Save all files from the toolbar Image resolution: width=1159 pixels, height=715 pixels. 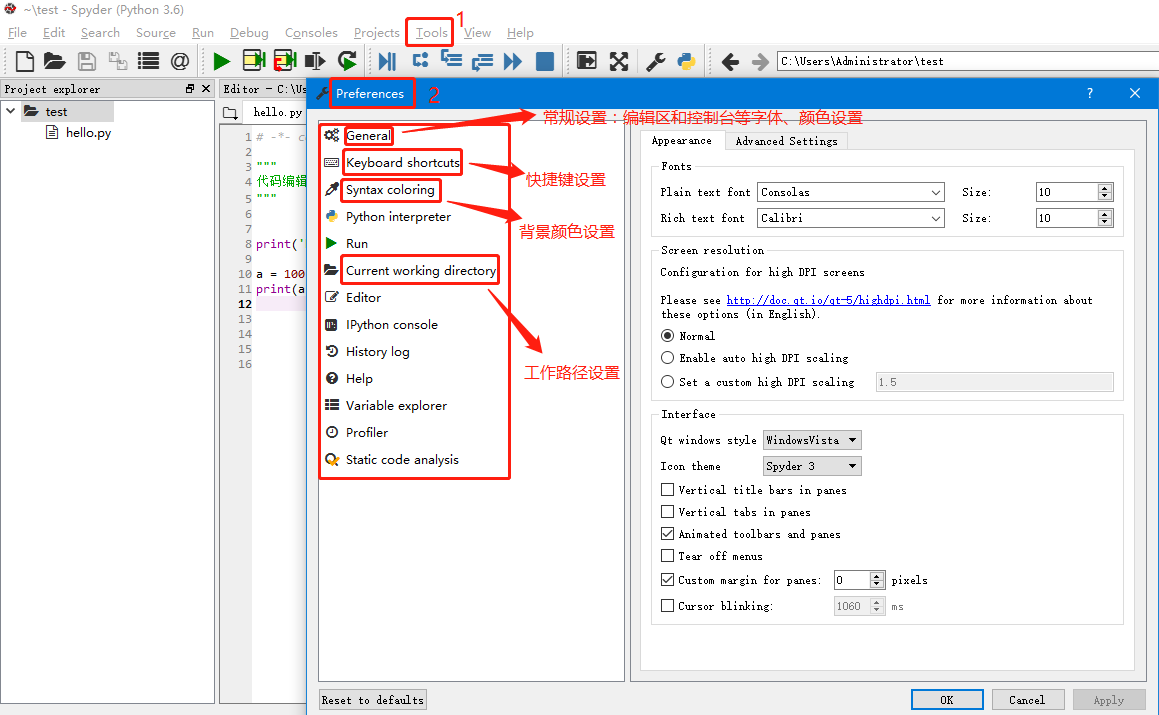tap(118, 61)
